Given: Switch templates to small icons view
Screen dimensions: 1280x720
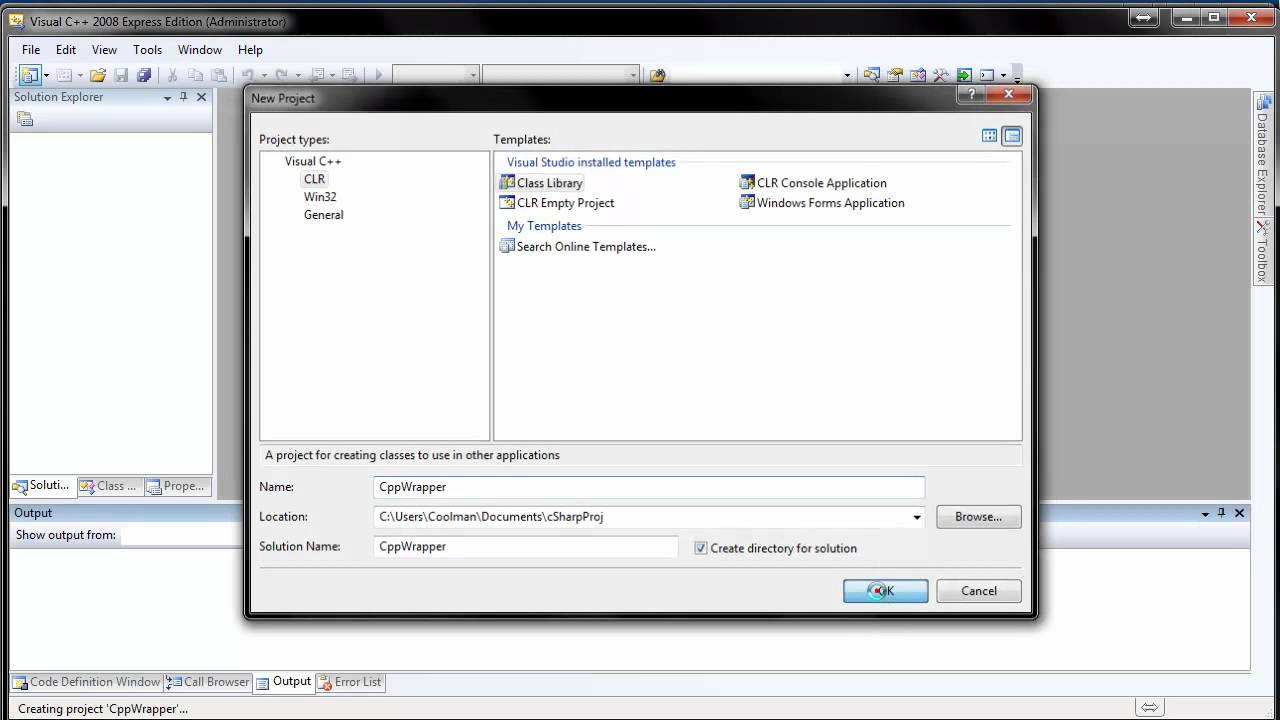Looking at the screenshot, I should 1012,136.
